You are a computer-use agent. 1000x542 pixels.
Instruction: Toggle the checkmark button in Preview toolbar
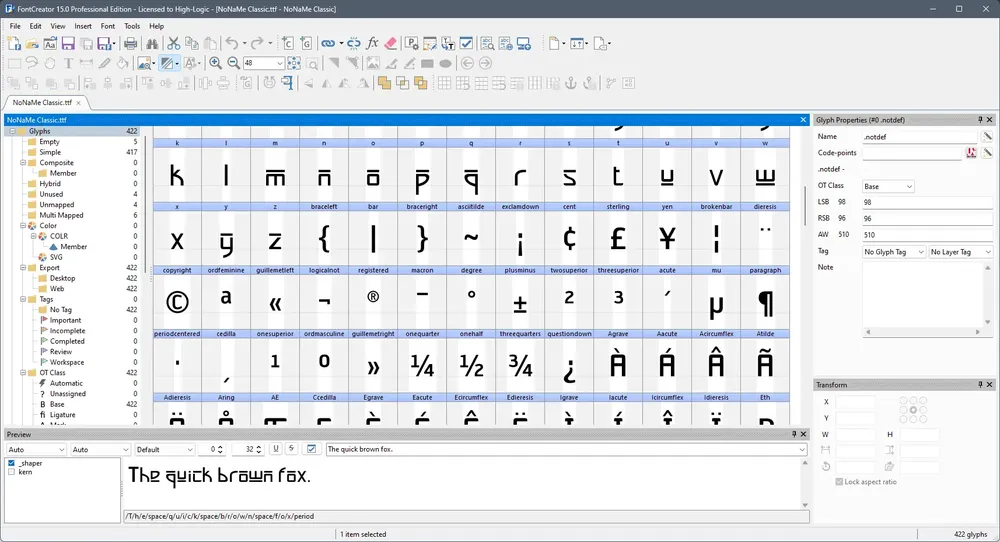[311, 449]
